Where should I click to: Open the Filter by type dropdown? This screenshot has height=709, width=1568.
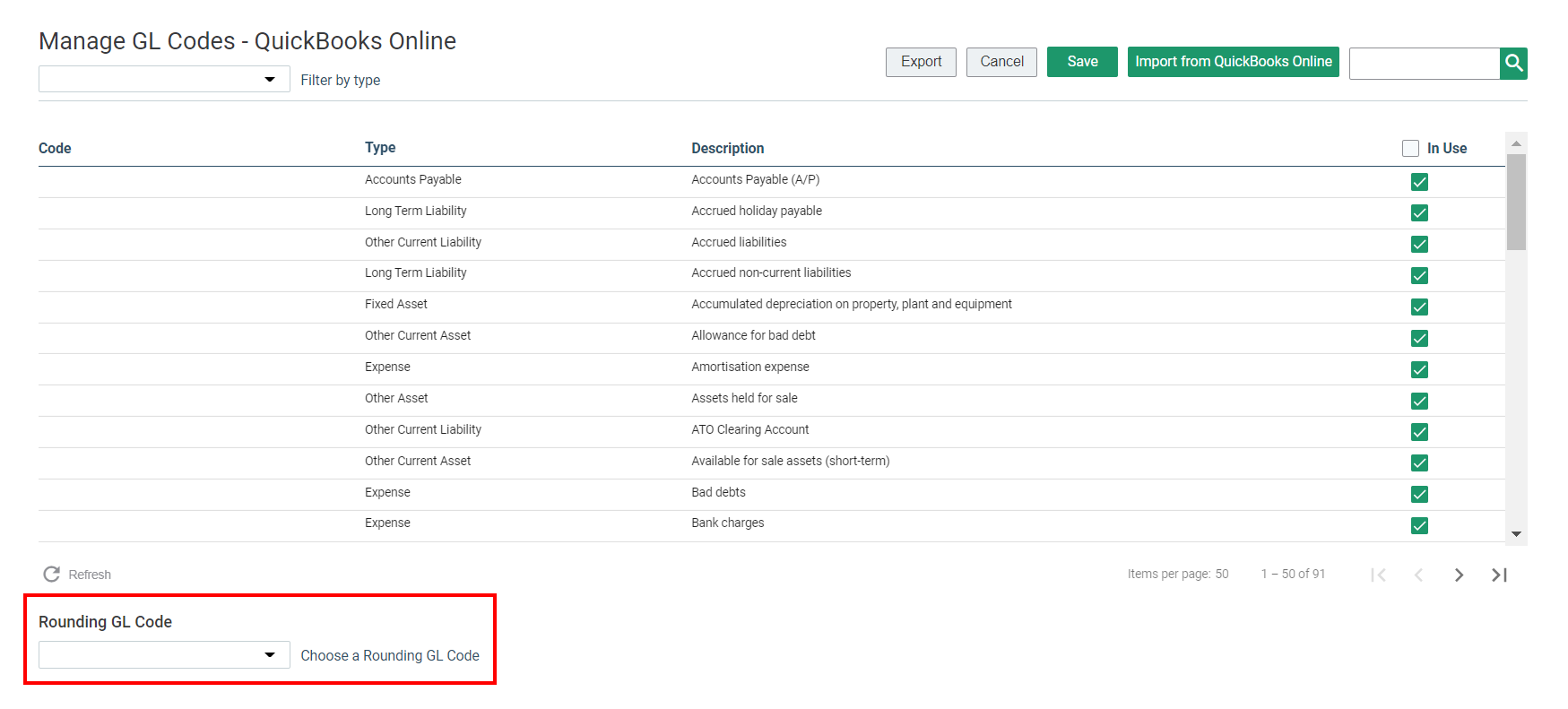164,79
